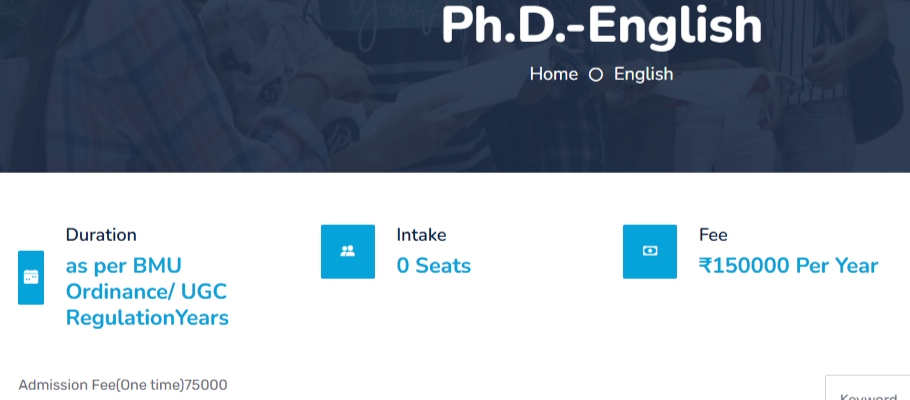Click the 'as per BMU' duration line
The height and width of the screenshot is (400, 910).
[123, 266]
